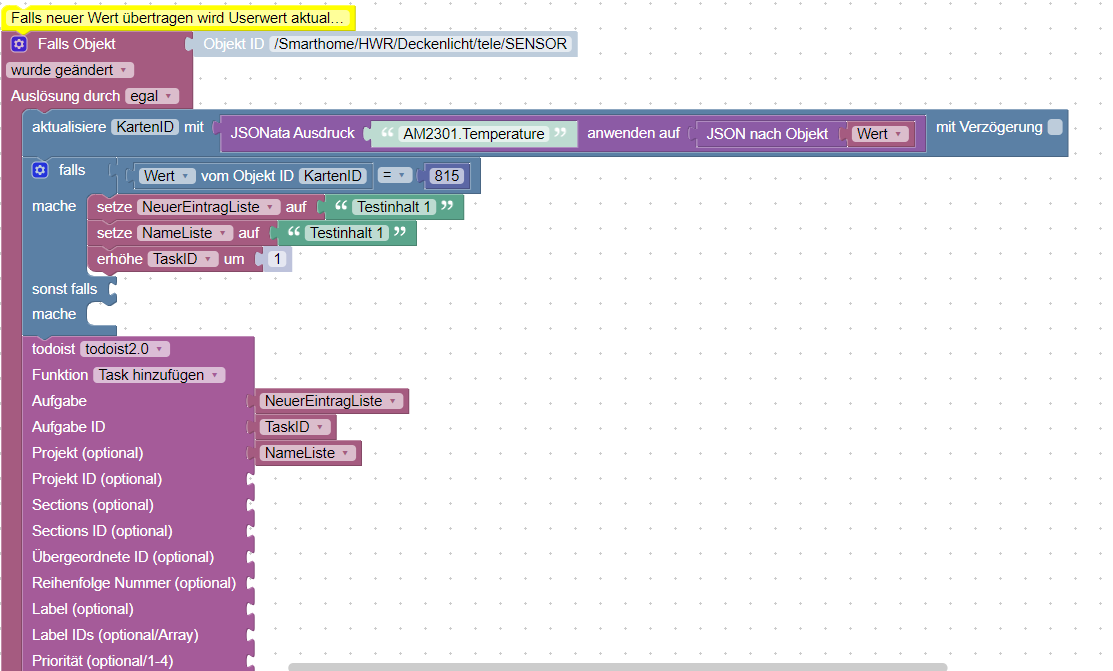Edit Testinhalt 1 text for NameListe
Screen dimensions: 1113x671
(x=346, y=233)
